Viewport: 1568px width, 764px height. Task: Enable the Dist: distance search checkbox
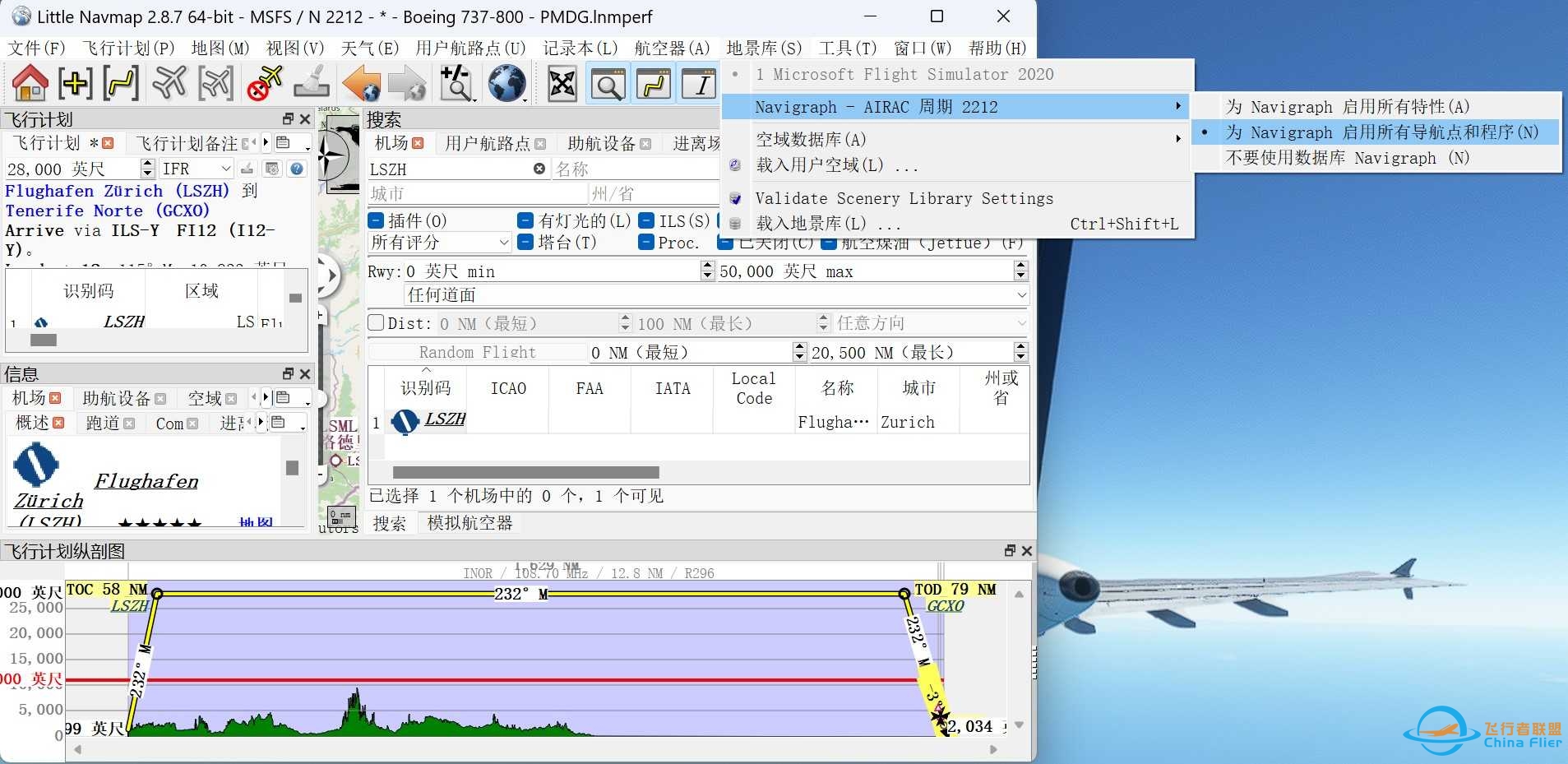click(x=377, y=323)
